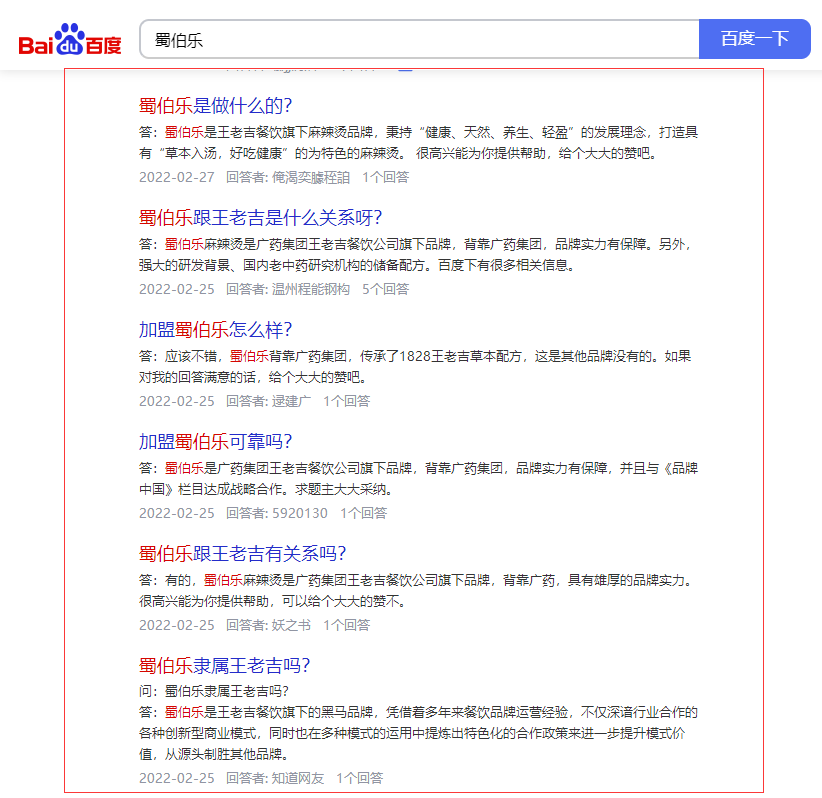Open result 加盟蜀伯乐可靠吗?

(x=215, y=442)
